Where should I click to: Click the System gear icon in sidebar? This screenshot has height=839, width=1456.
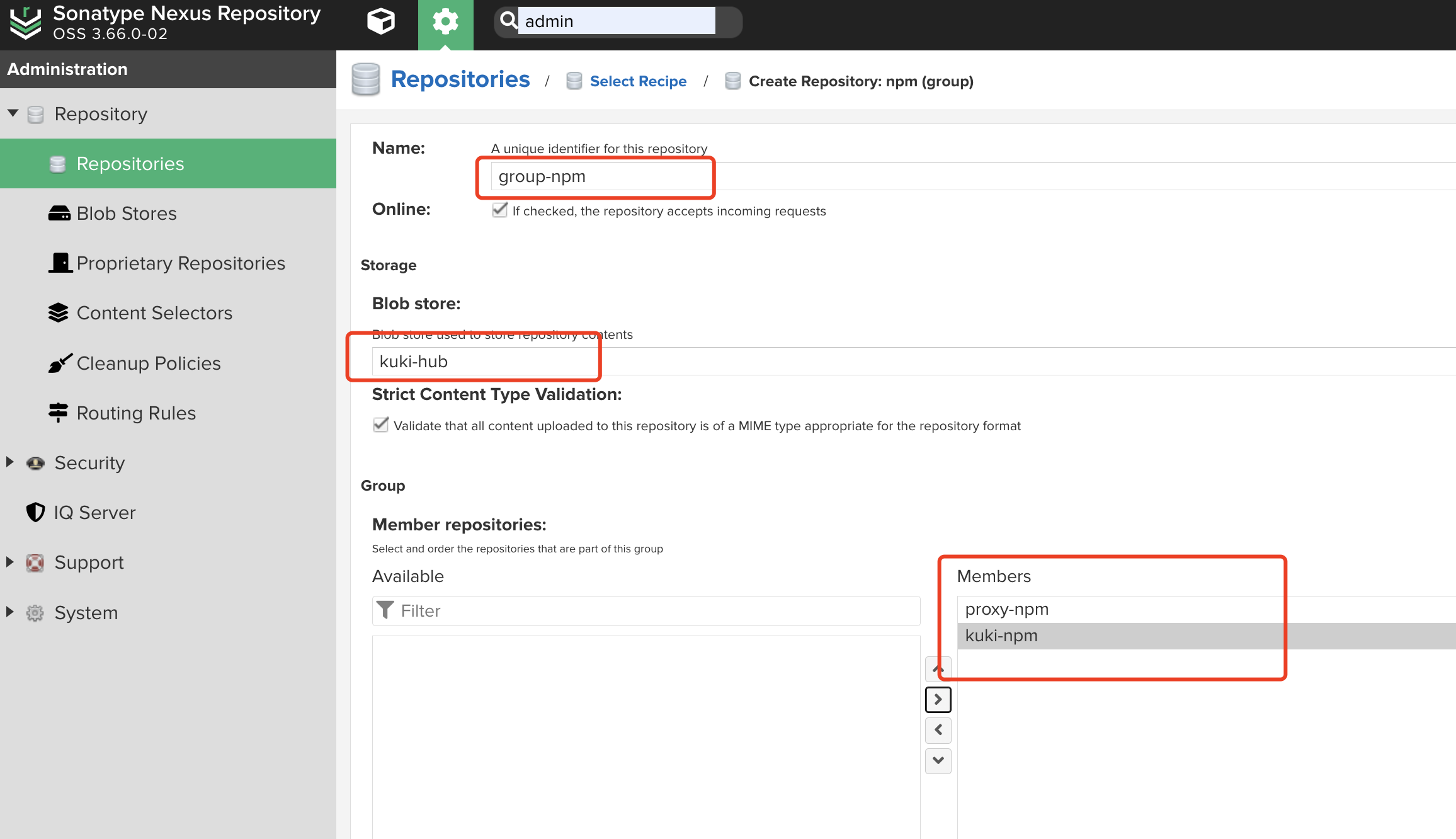pyautogui.click(x=35, y=612)
